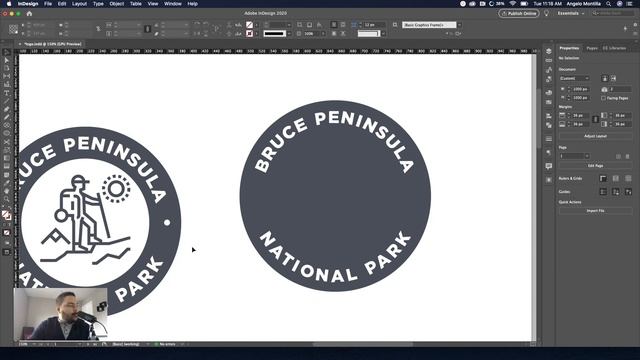The height and width of the screenshot is (360, 640).
Task: Select the Zoom tool in the Tools panel
Action: [7, 199]
